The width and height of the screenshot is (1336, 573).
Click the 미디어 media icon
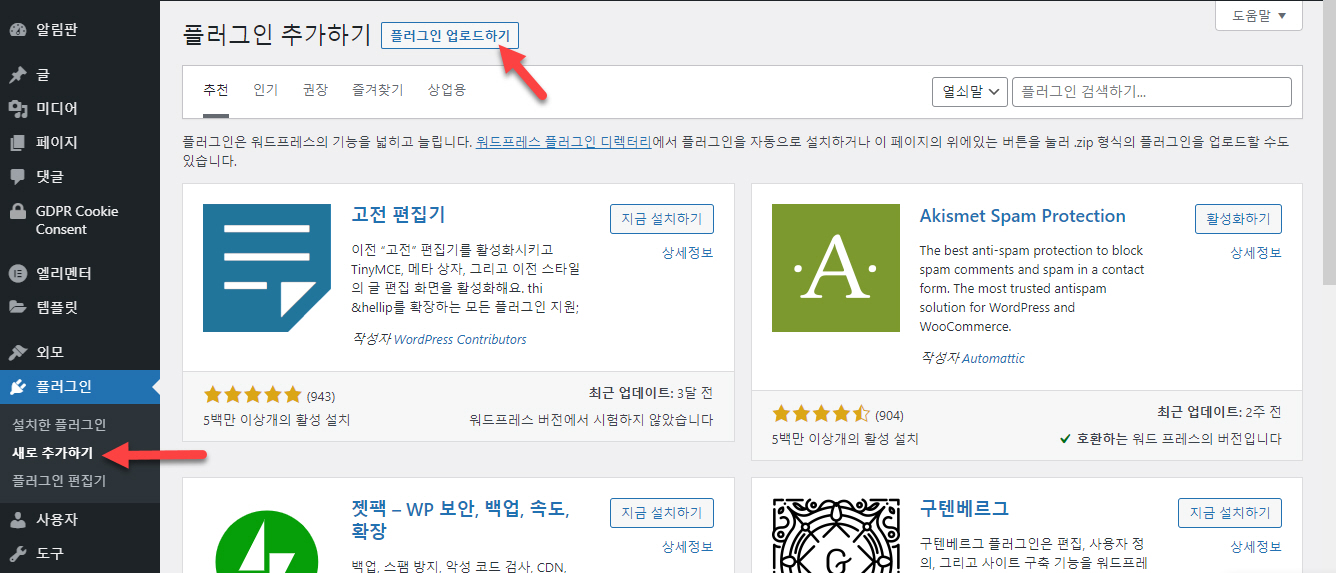17,109
